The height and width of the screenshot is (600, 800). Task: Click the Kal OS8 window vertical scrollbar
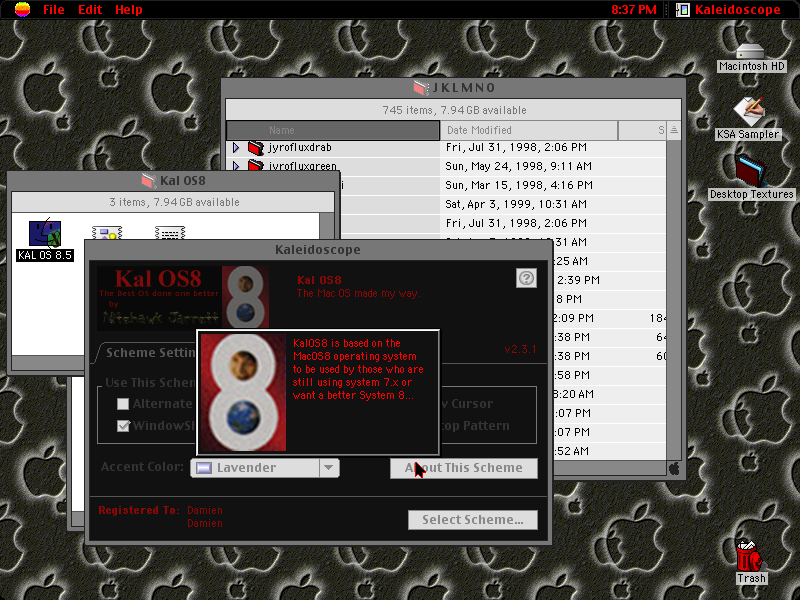tap(327, 226)
